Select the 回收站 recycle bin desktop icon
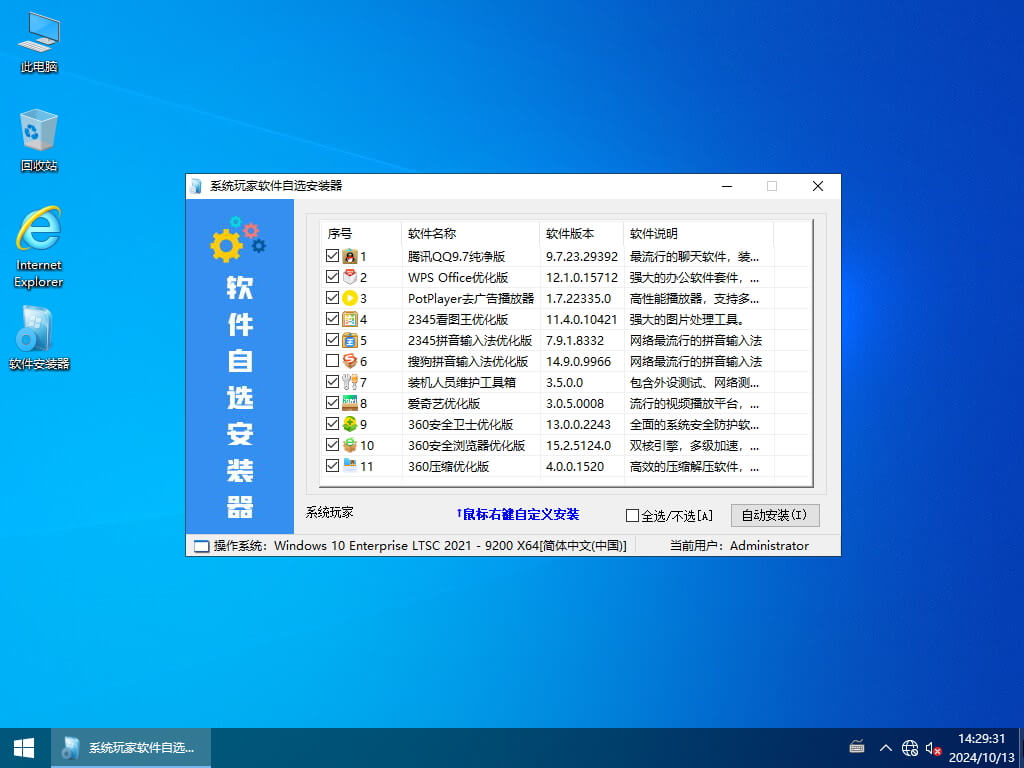The image size is (1024, 768). click(x=39, y=140)
